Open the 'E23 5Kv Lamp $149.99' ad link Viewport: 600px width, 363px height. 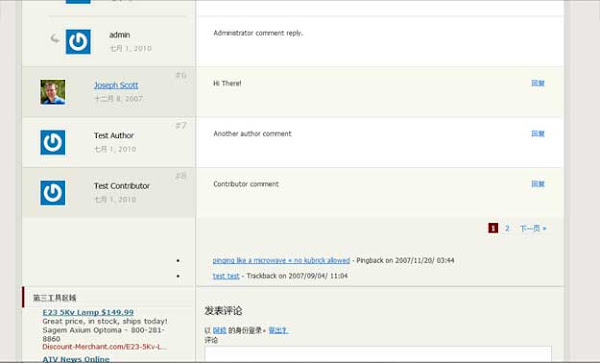point(88,312)
